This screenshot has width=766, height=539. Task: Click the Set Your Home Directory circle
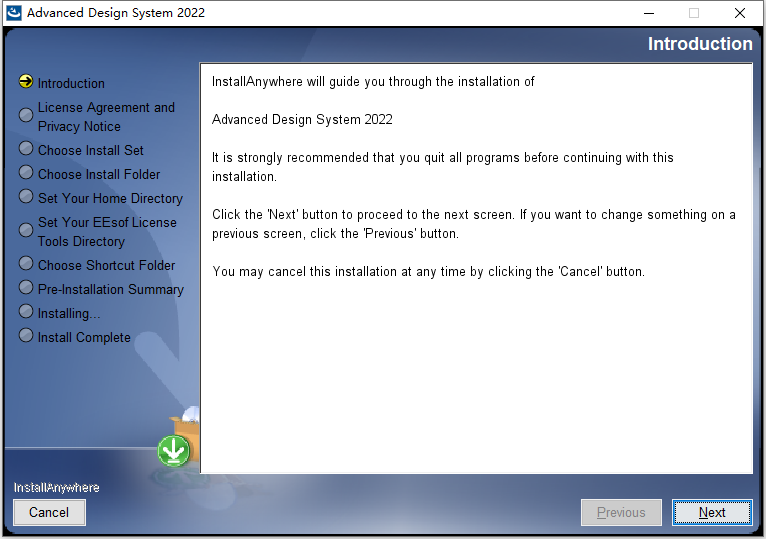[x=26, y=196]
